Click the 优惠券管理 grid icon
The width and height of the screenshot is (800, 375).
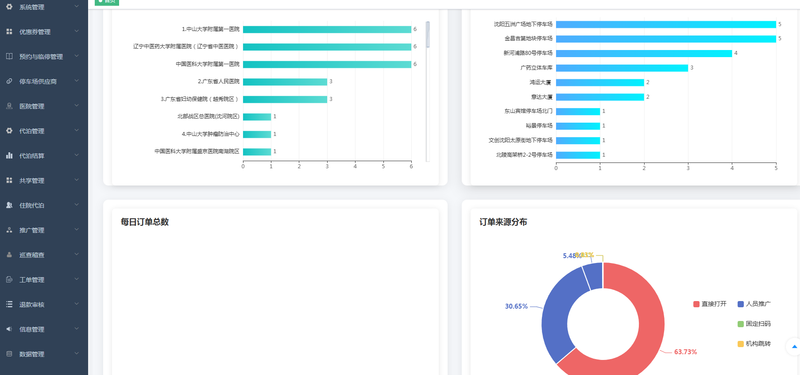click(9, 32)
